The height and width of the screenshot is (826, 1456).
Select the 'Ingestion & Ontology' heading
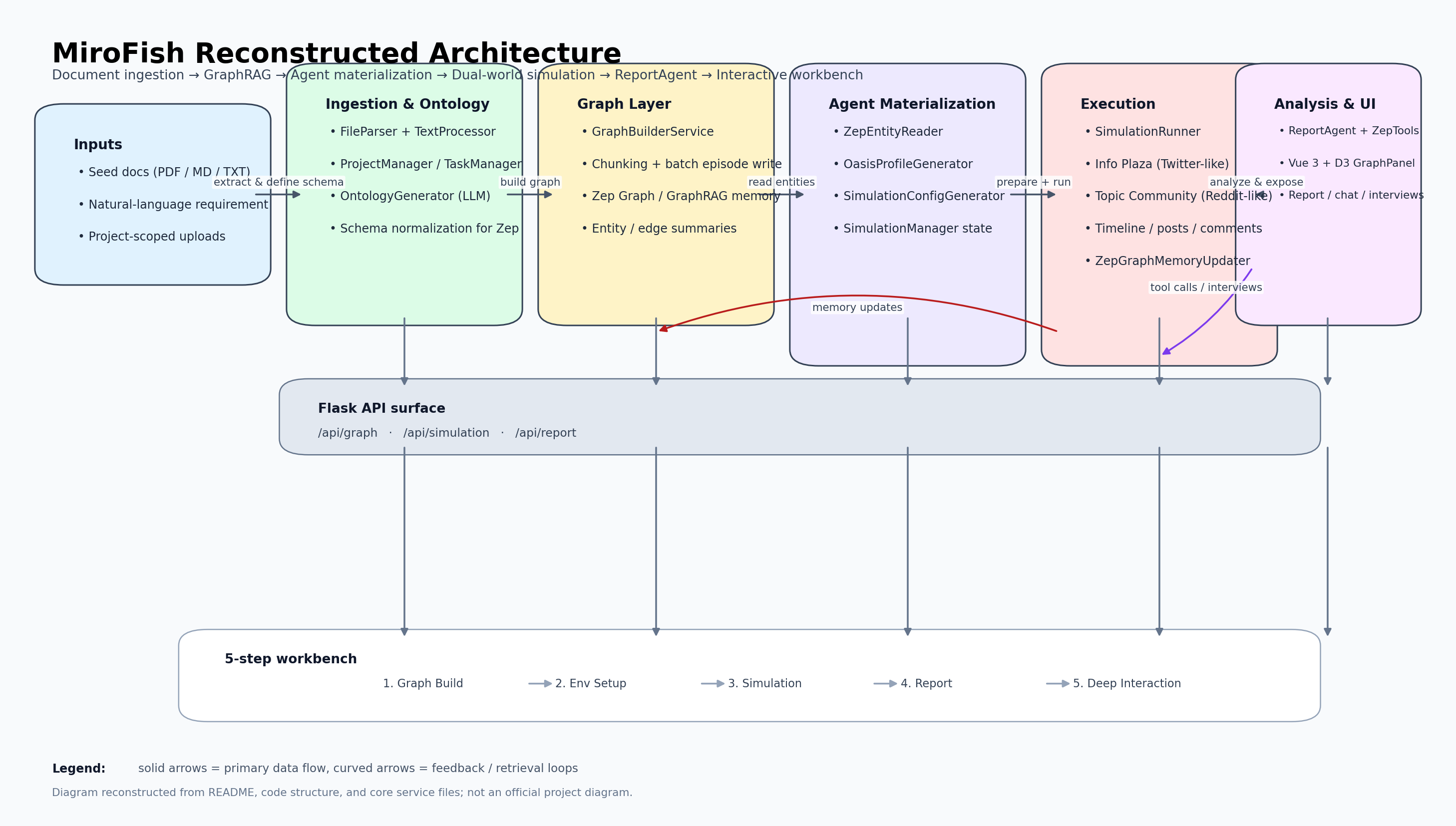tap(407, 104)
